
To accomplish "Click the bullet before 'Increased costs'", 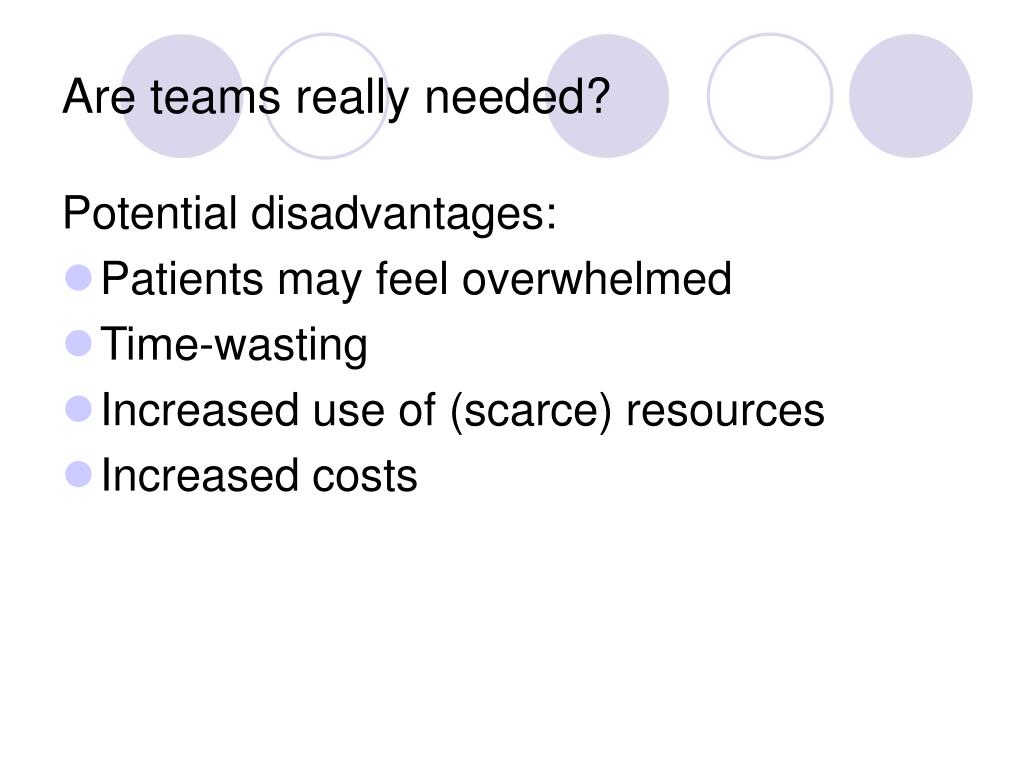I will tap(78, 474).
